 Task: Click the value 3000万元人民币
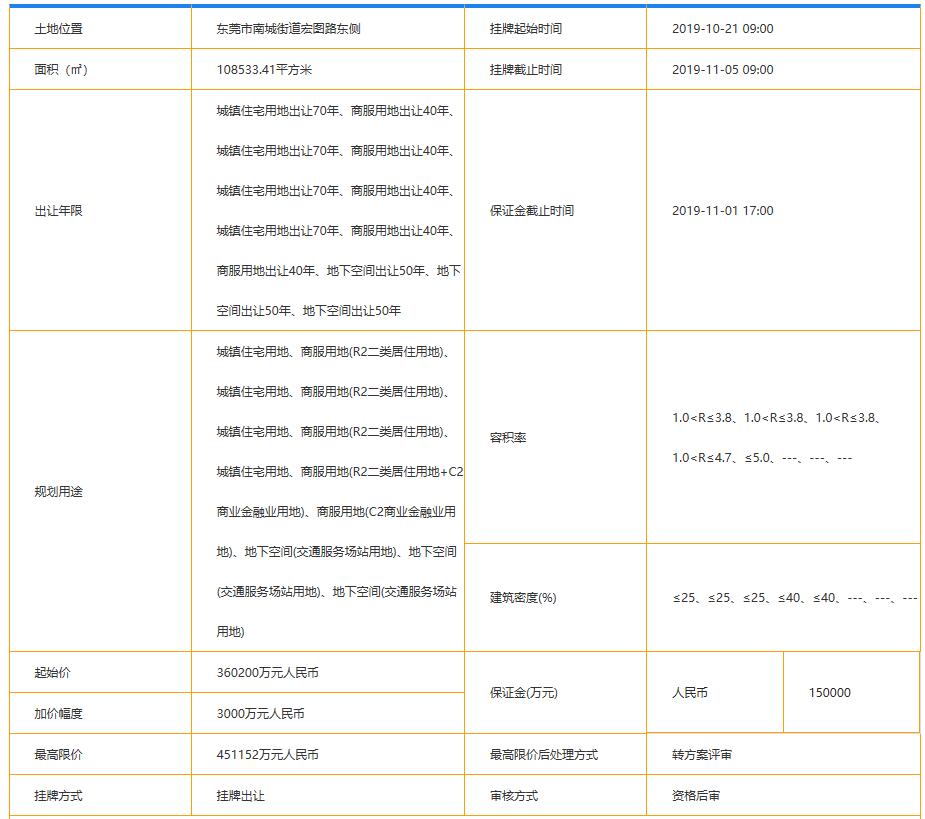tap(260, 713)
